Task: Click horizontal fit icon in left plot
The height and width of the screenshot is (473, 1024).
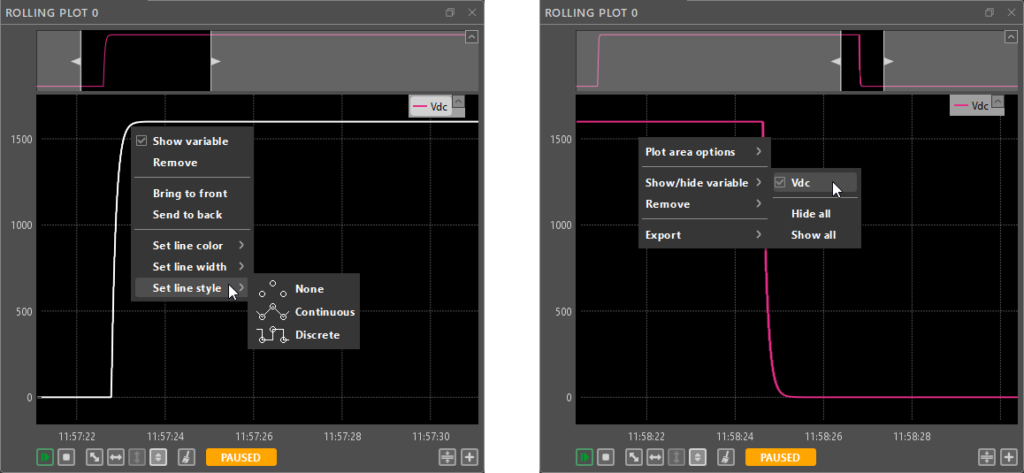Action: [116, 457]
